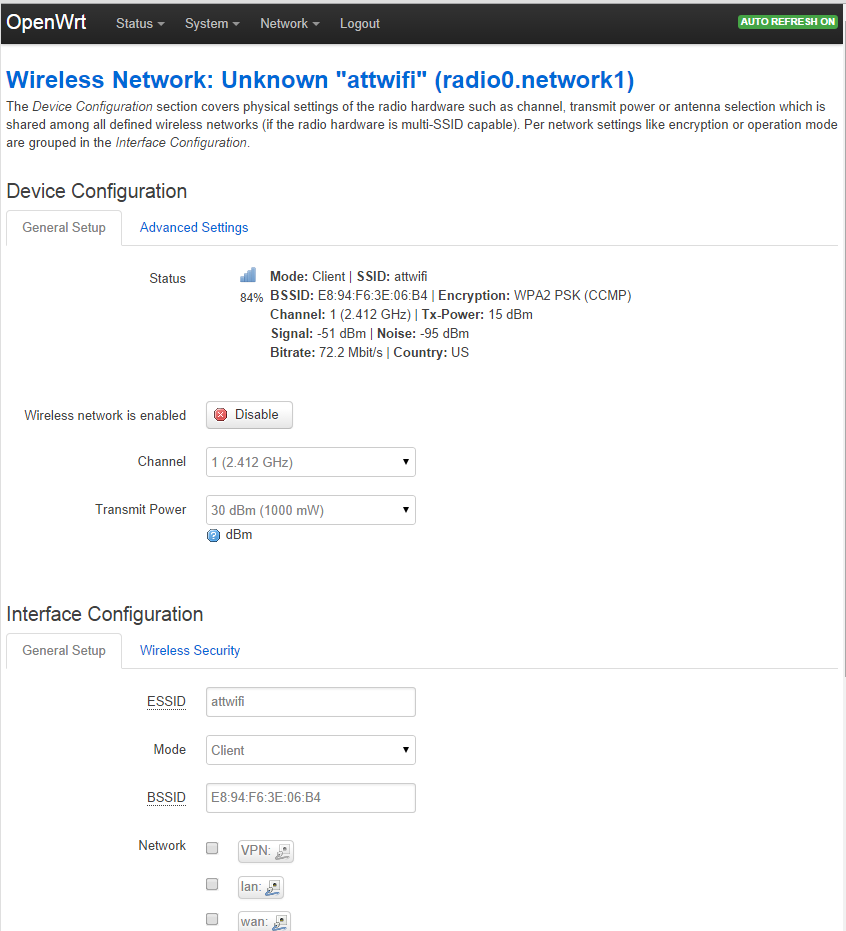
Task: Click the wan network interface icon
Action: tap(280, 922)
